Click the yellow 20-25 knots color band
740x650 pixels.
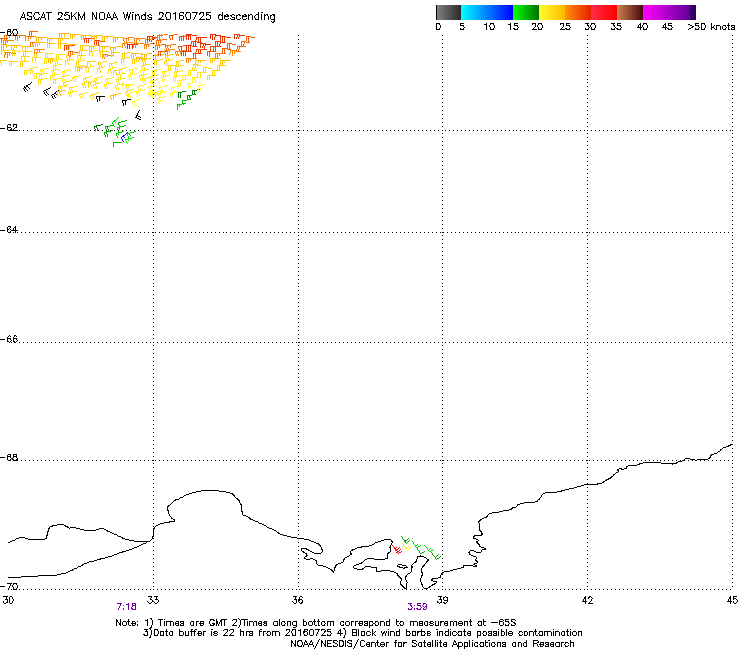552,12
